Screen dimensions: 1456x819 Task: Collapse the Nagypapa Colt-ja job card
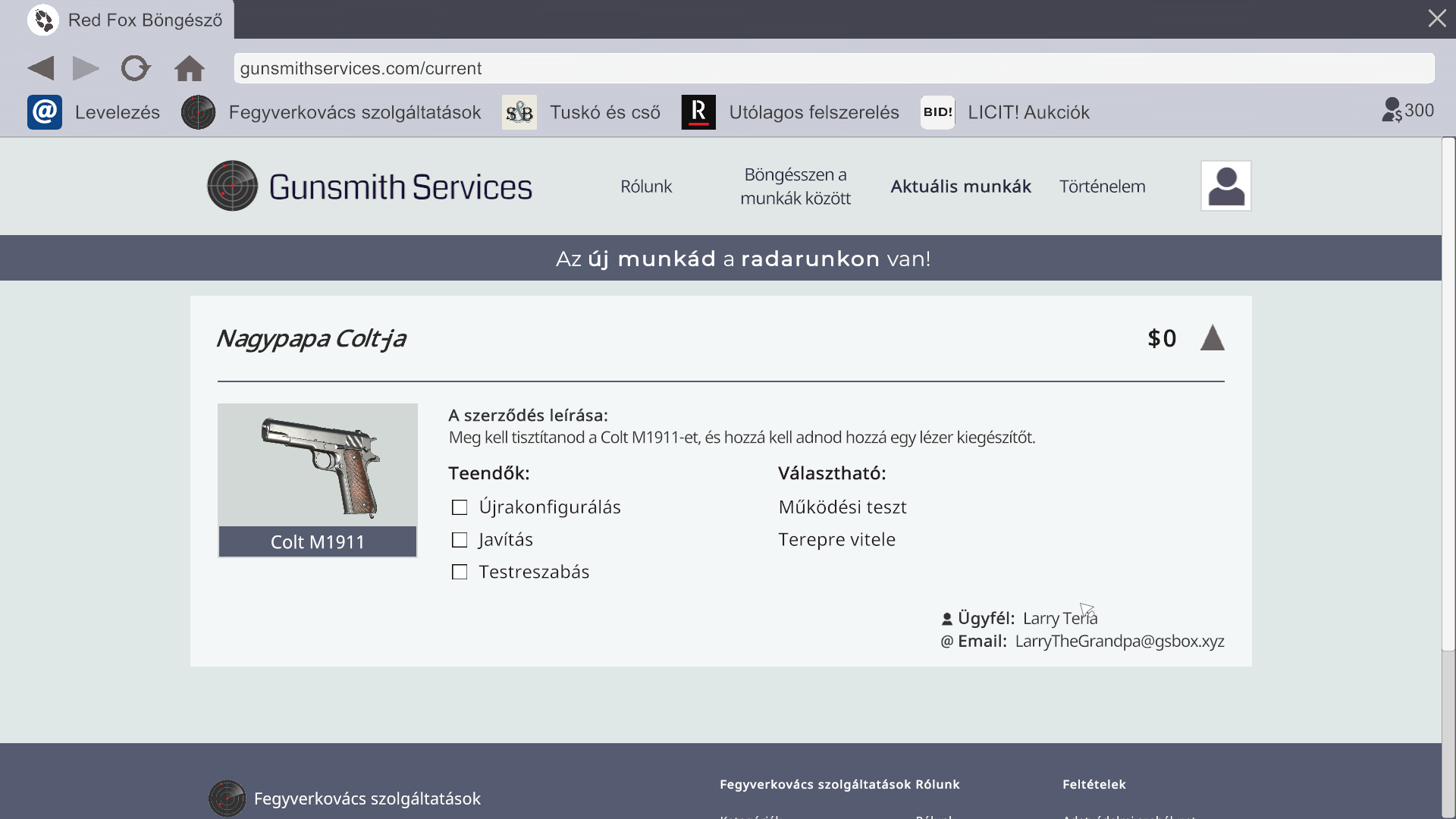click(x=1212, y=338)
